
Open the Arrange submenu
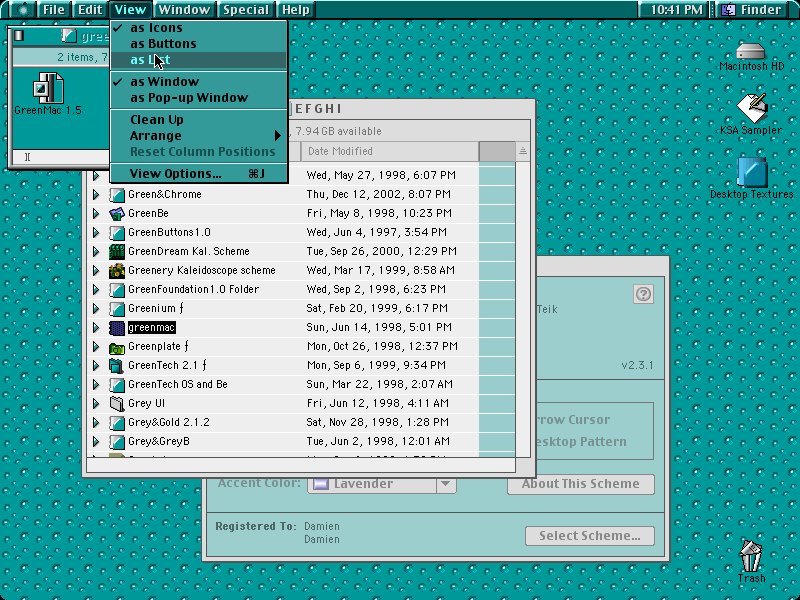199,136
